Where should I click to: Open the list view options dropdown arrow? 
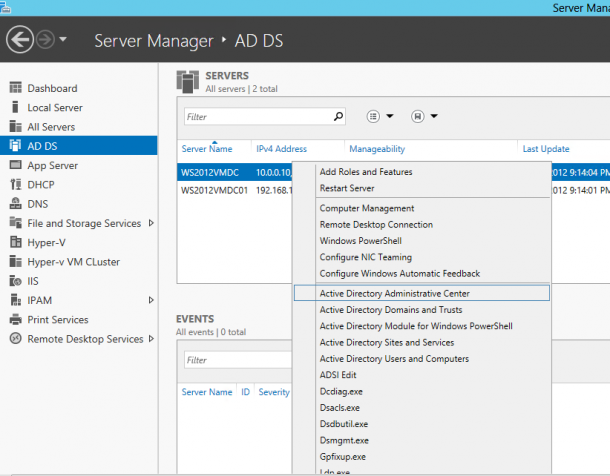click(389, 116)
